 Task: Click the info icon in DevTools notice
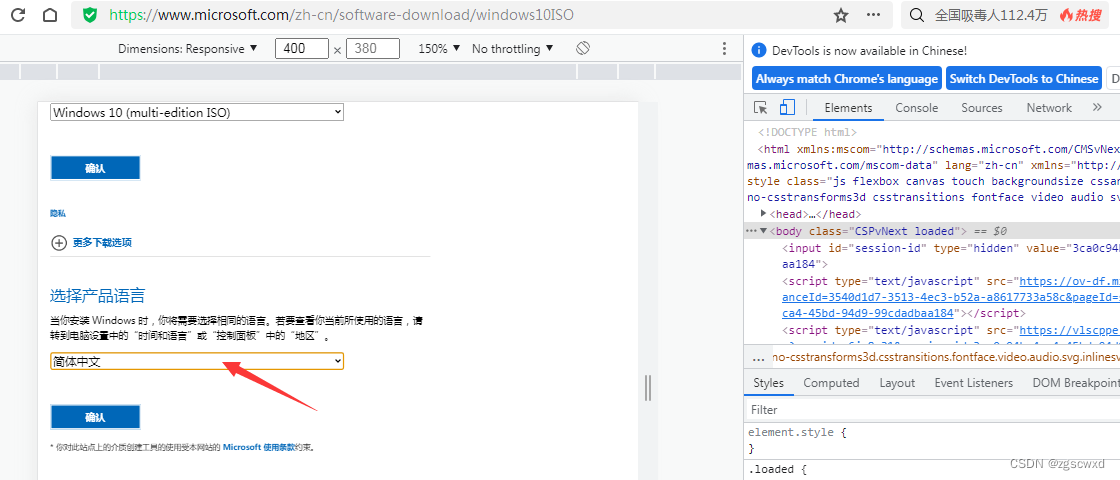click(x=759, y=51)
